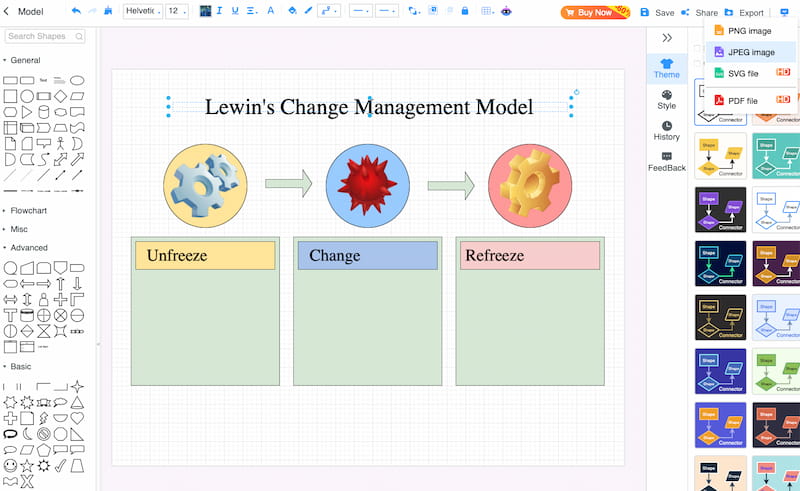Pick the cylinder shape in General
The image size is (800, 491).
point(44,112)
